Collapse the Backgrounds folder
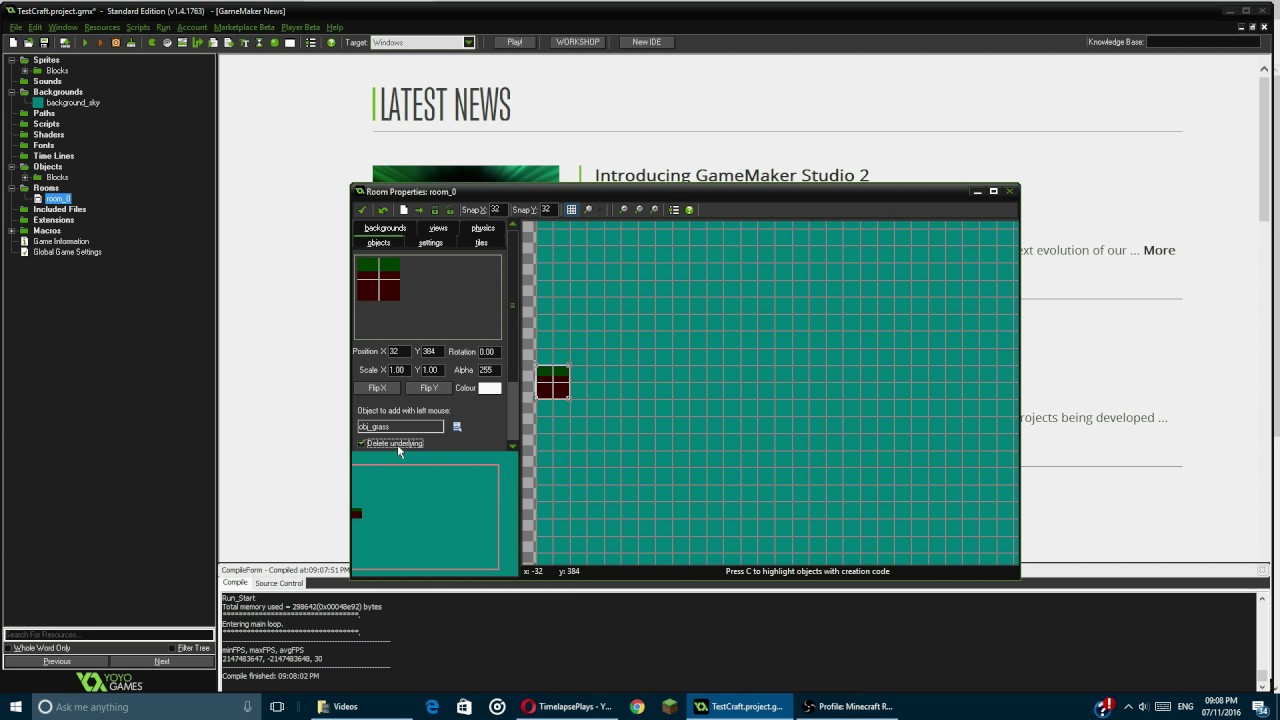Viewport: 1280px width, 720px height. [x=12, y=92]
